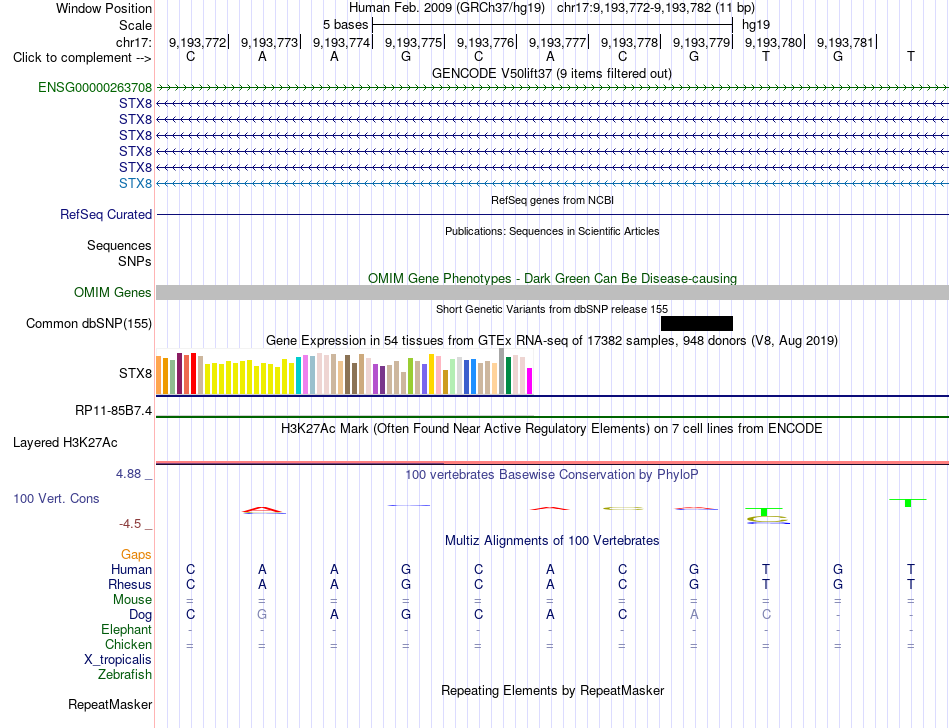Click the chr17: ruler label
The image size is (950, 728).
pos(133,42)
